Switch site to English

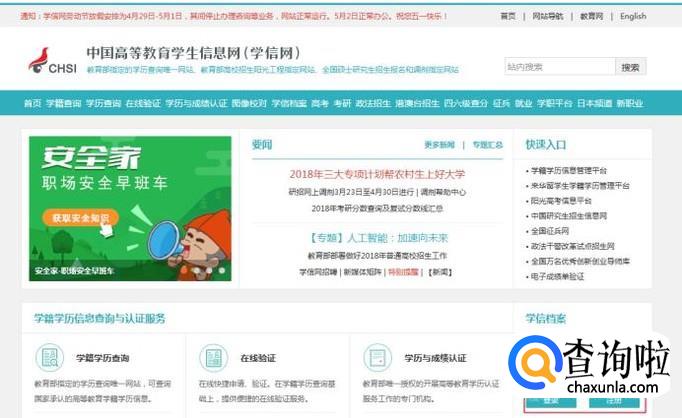[x=633, y=16]
